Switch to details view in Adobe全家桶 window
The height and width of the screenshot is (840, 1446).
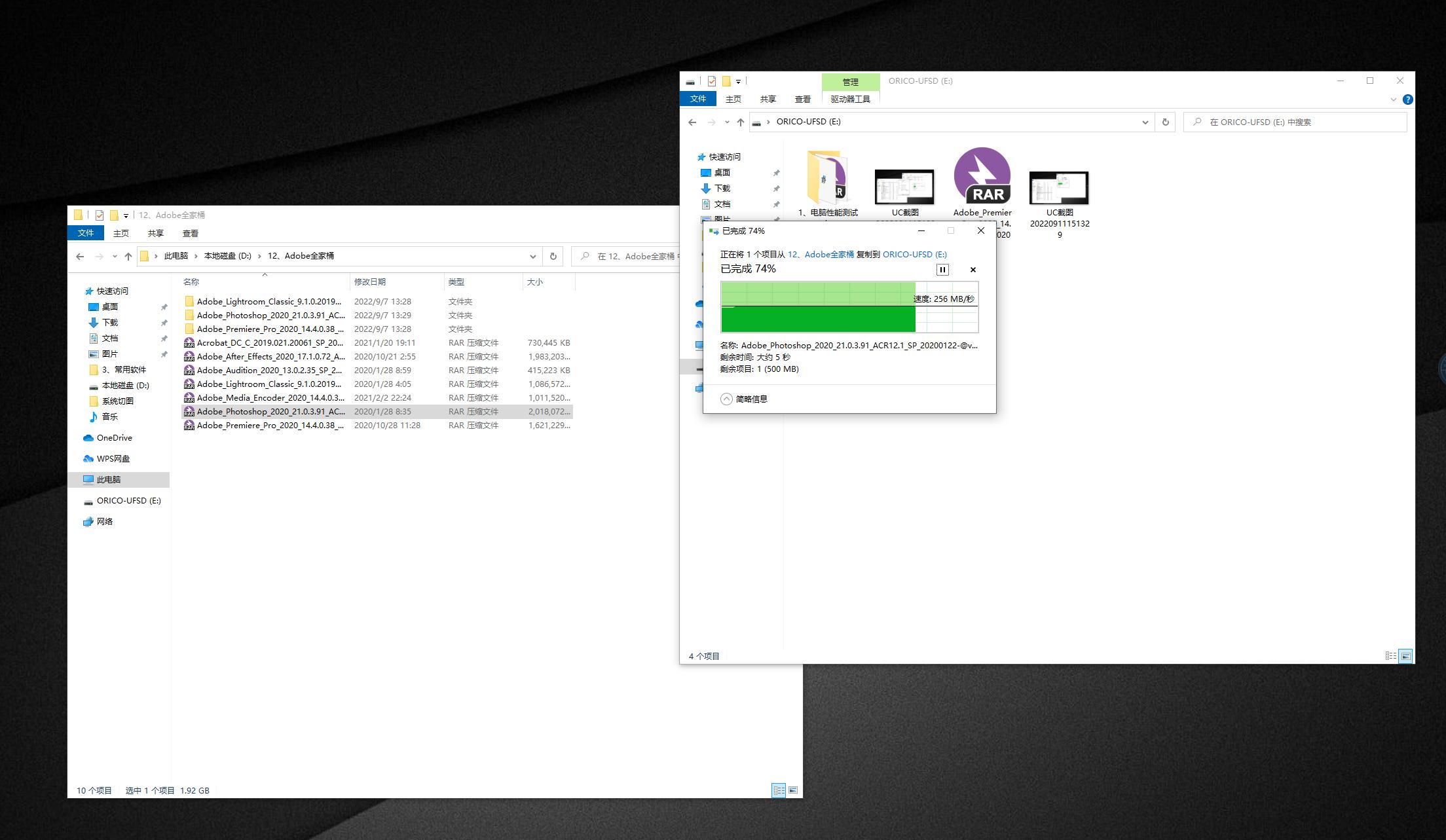[x=778, y=790]
